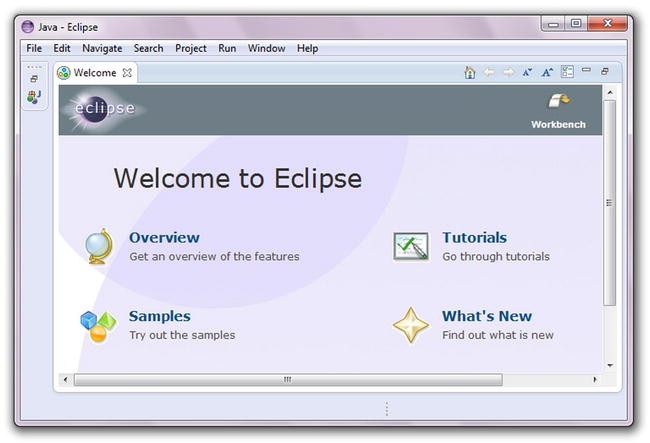Reduce the welcome page font size
Screen dimensions: 650x443
527,73
